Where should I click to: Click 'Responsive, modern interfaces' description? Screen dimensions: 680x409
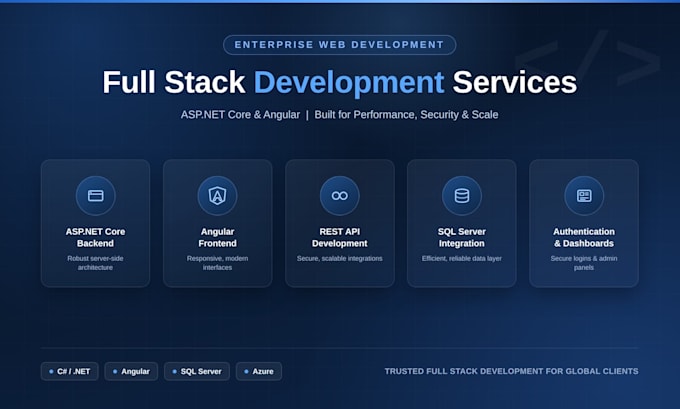click(x=217, y=263)
